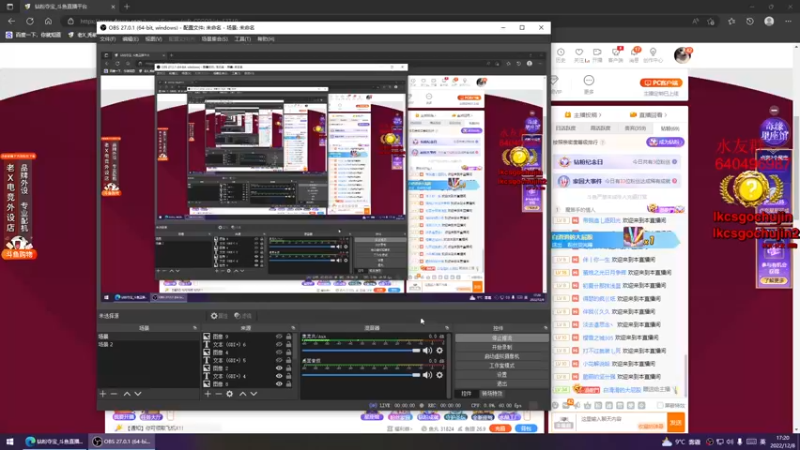Open the Help menu in OBS

point(266,39)
